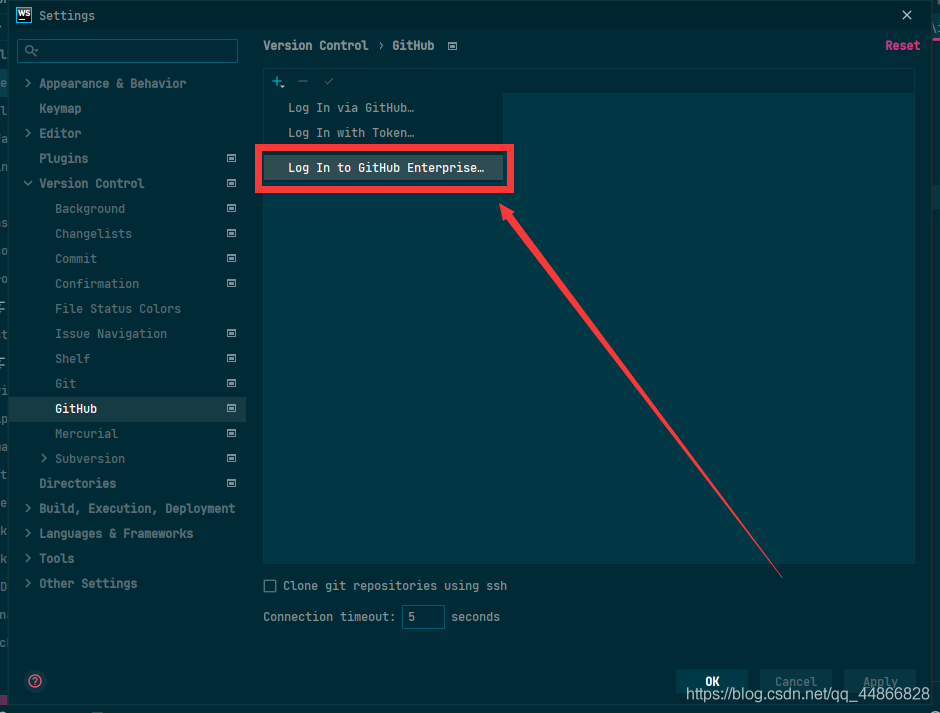The height and width of the screenshot is (713, 940).
Task: Expand the Subversion tree item
Action: coord(43,458)
